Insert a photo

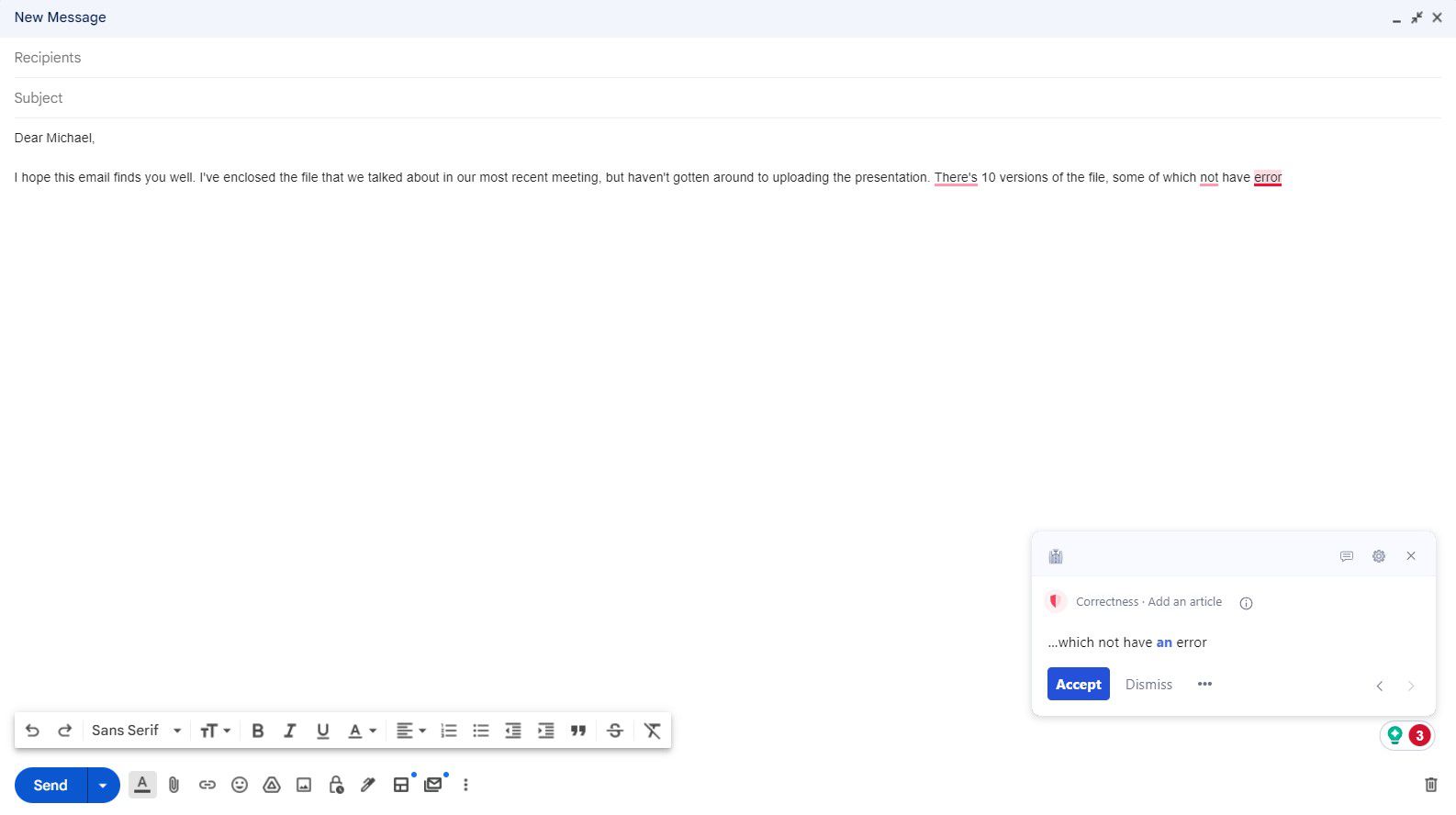(304, 785)
